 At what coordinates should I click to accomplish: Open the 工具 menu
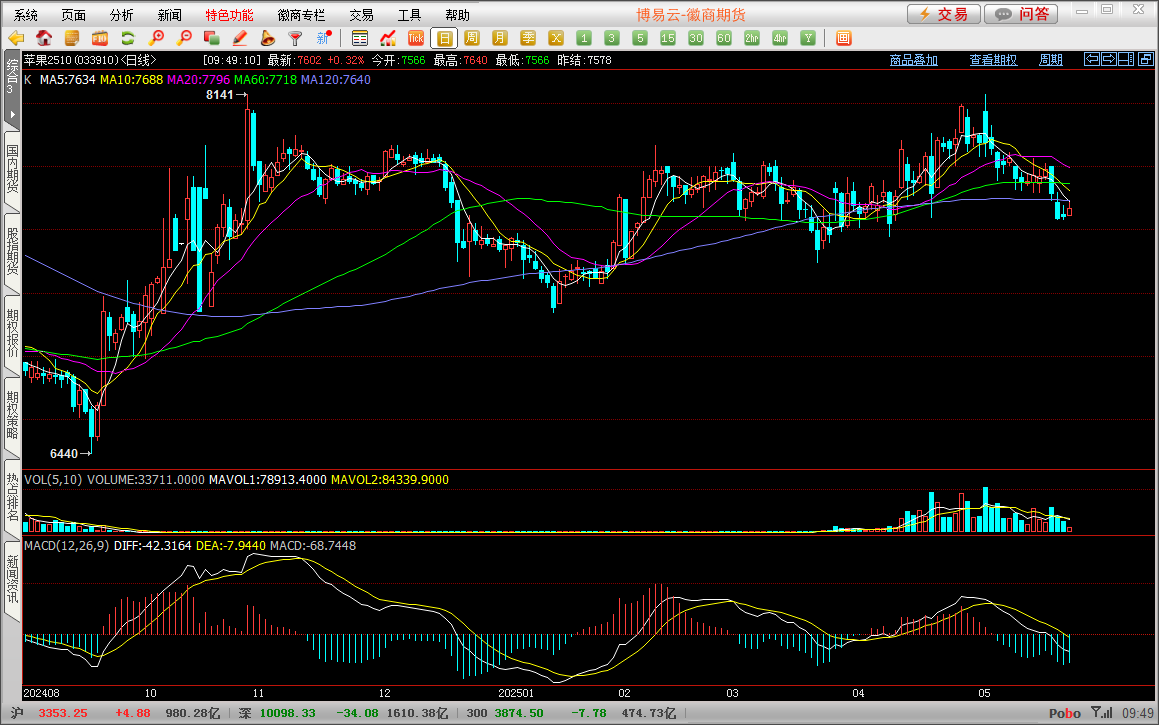pos(409,15)
